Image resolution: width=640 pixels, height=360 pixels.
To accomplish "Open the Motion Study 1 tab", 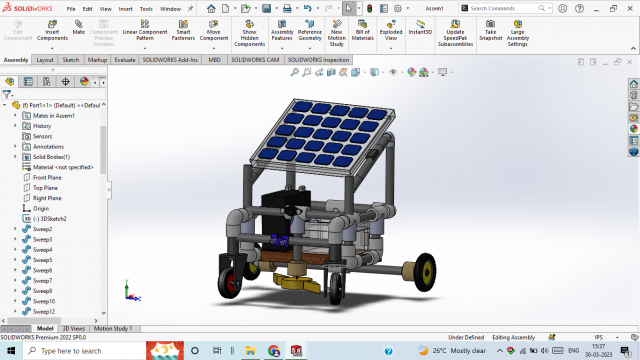I will pos(113,329).
